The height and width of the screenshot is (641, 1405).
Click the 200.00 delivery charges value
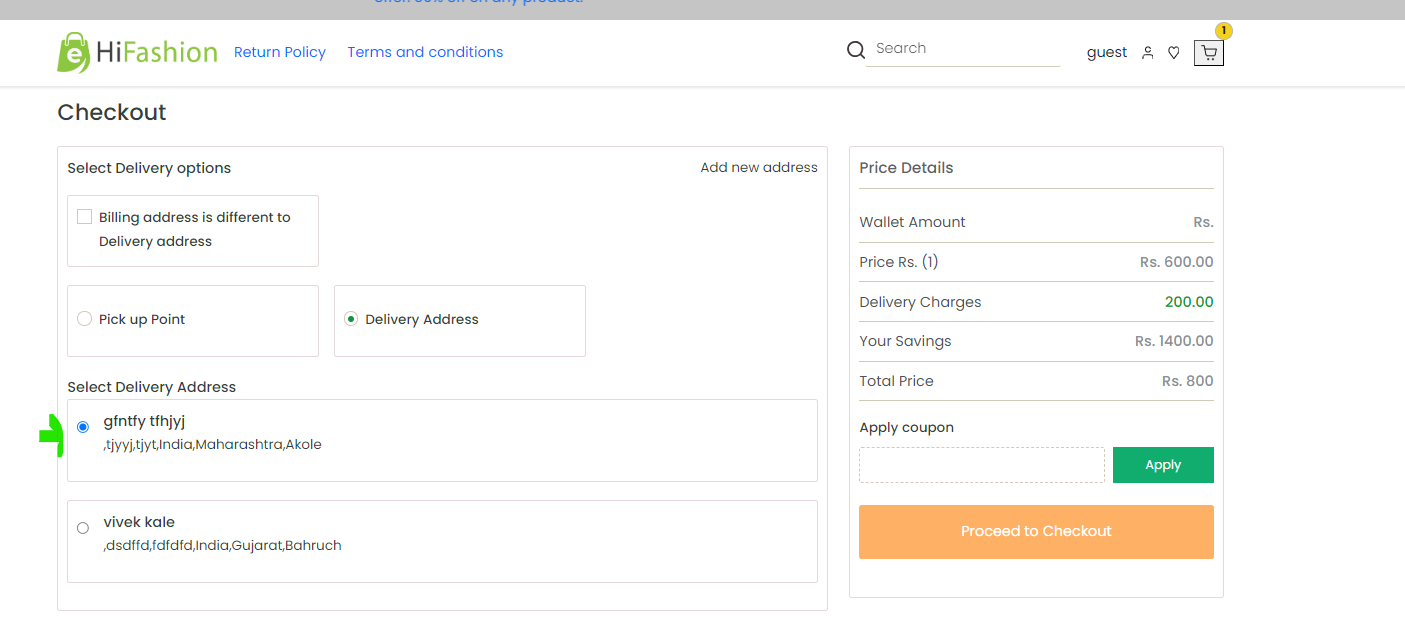[1189, 302]
